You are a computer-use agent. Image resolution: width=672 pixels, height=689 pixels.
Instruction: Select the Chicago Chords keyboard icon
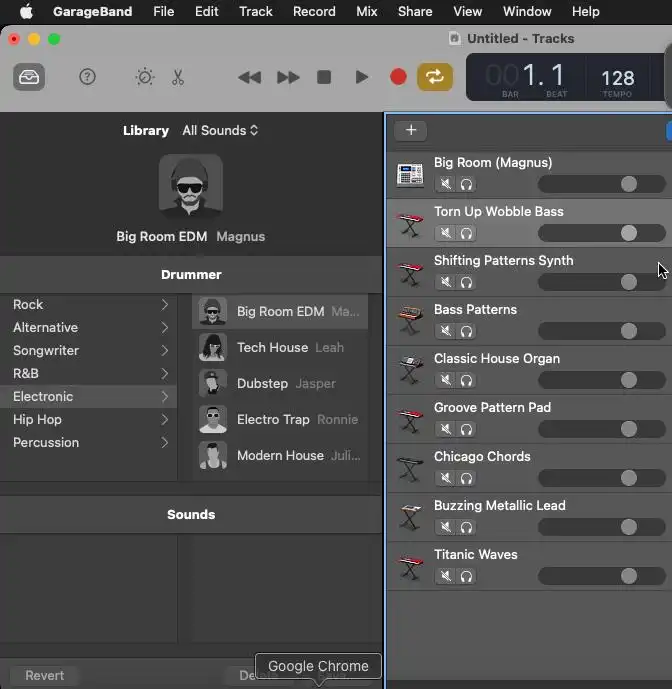click(410, 469)
